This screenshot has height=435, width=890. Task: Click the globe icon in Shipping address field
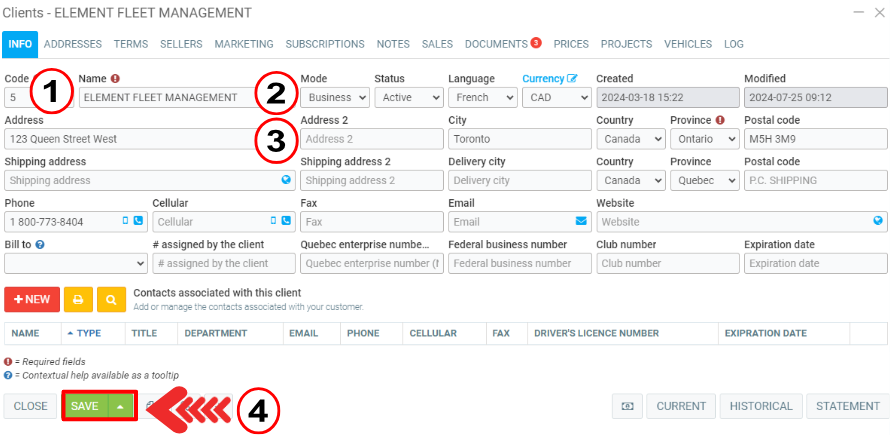pos(286,180)
